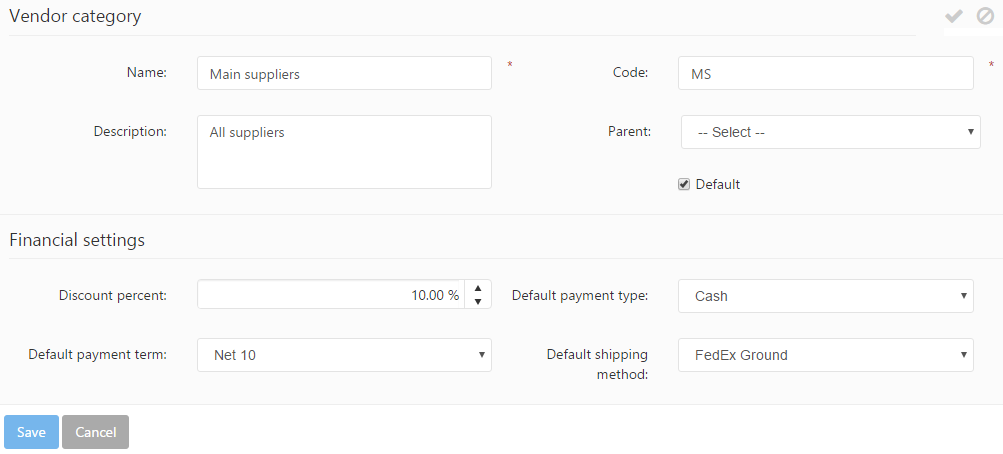Click the checkmark apply icon
The image size is (1003, 454).
pyautogui.click(x=954, y=16)
